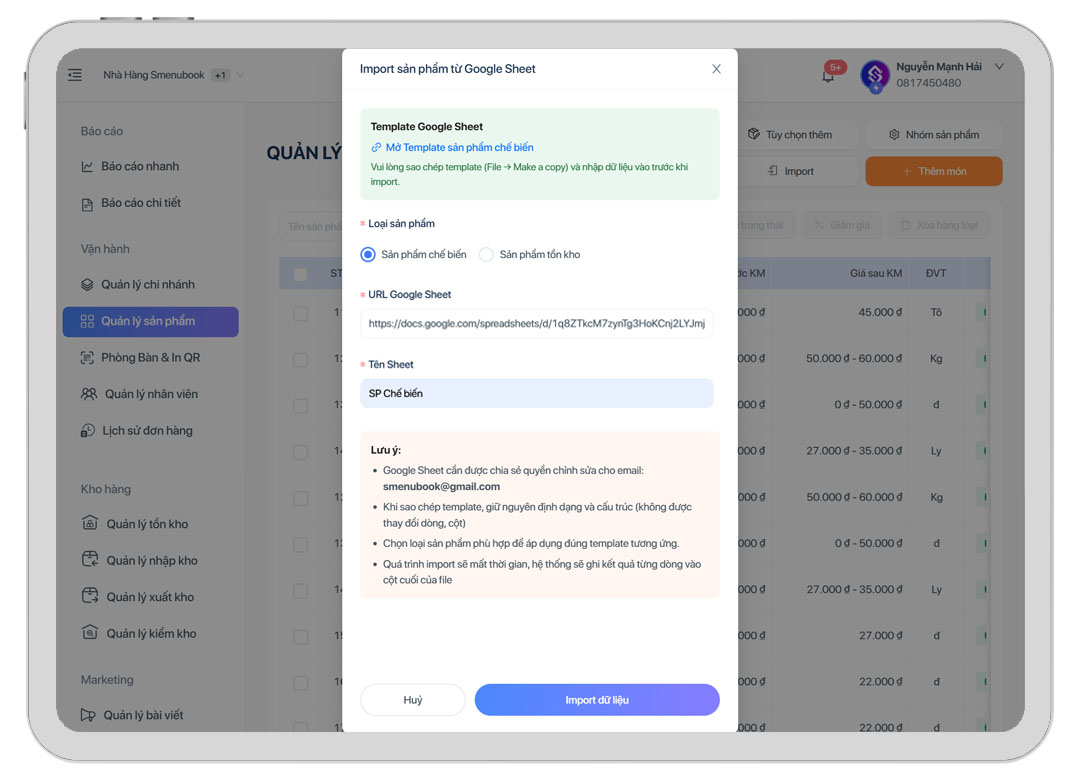
Task: Open the notifications bell icon
Action: tap(828, 75)
